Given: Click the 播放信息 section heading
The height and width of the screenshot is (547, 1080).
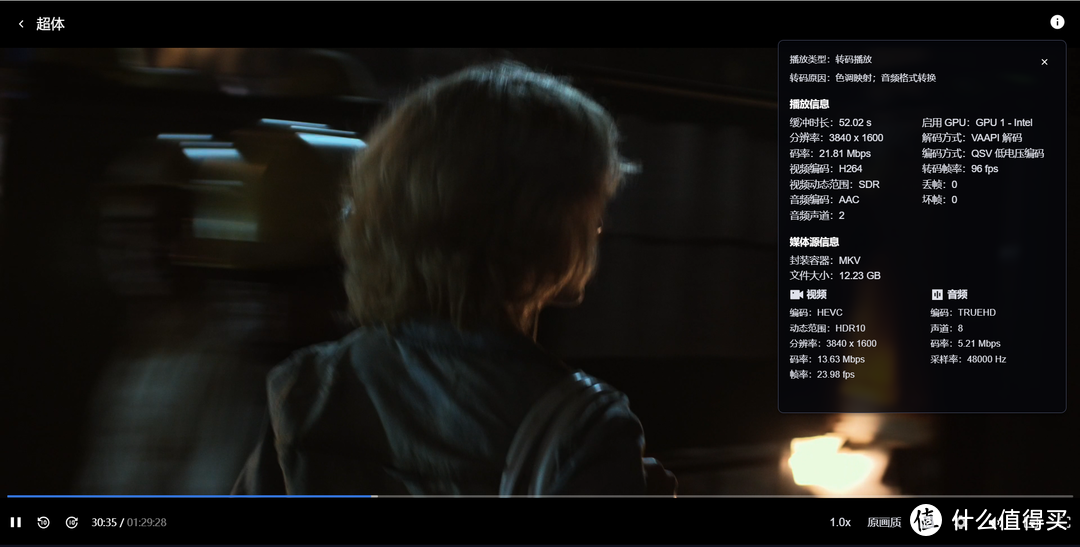Looking at the screenshot, I should click(x=809, y=104).
